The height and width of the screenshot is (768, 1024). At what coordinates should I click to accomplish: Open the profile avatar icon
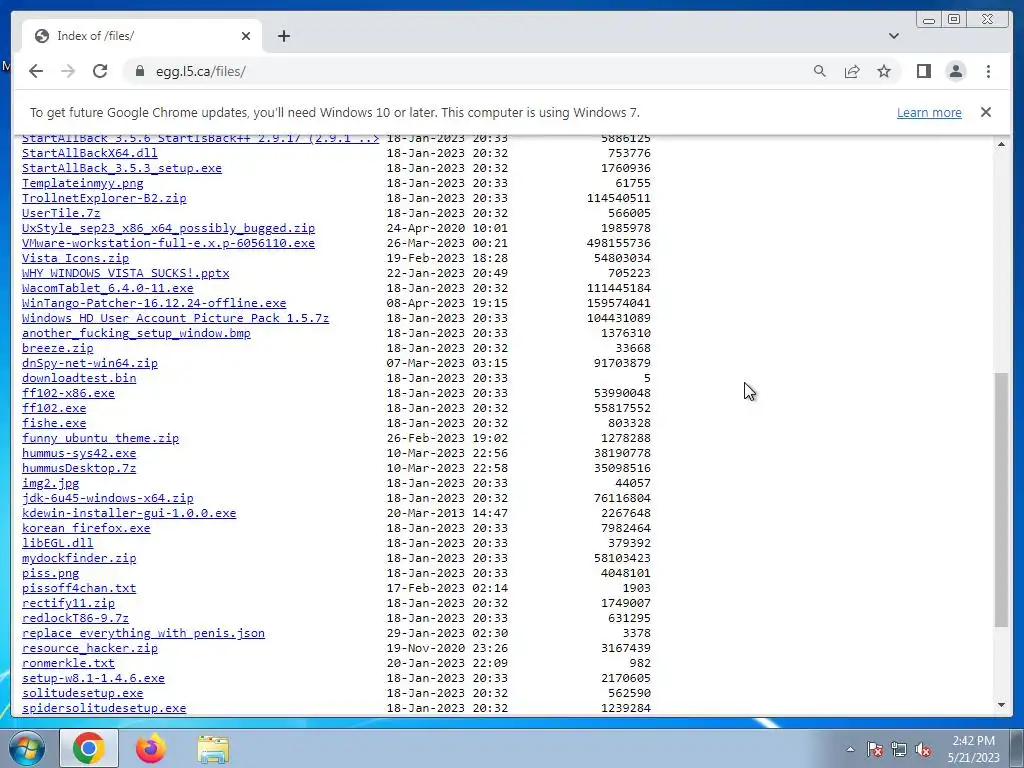956,71
